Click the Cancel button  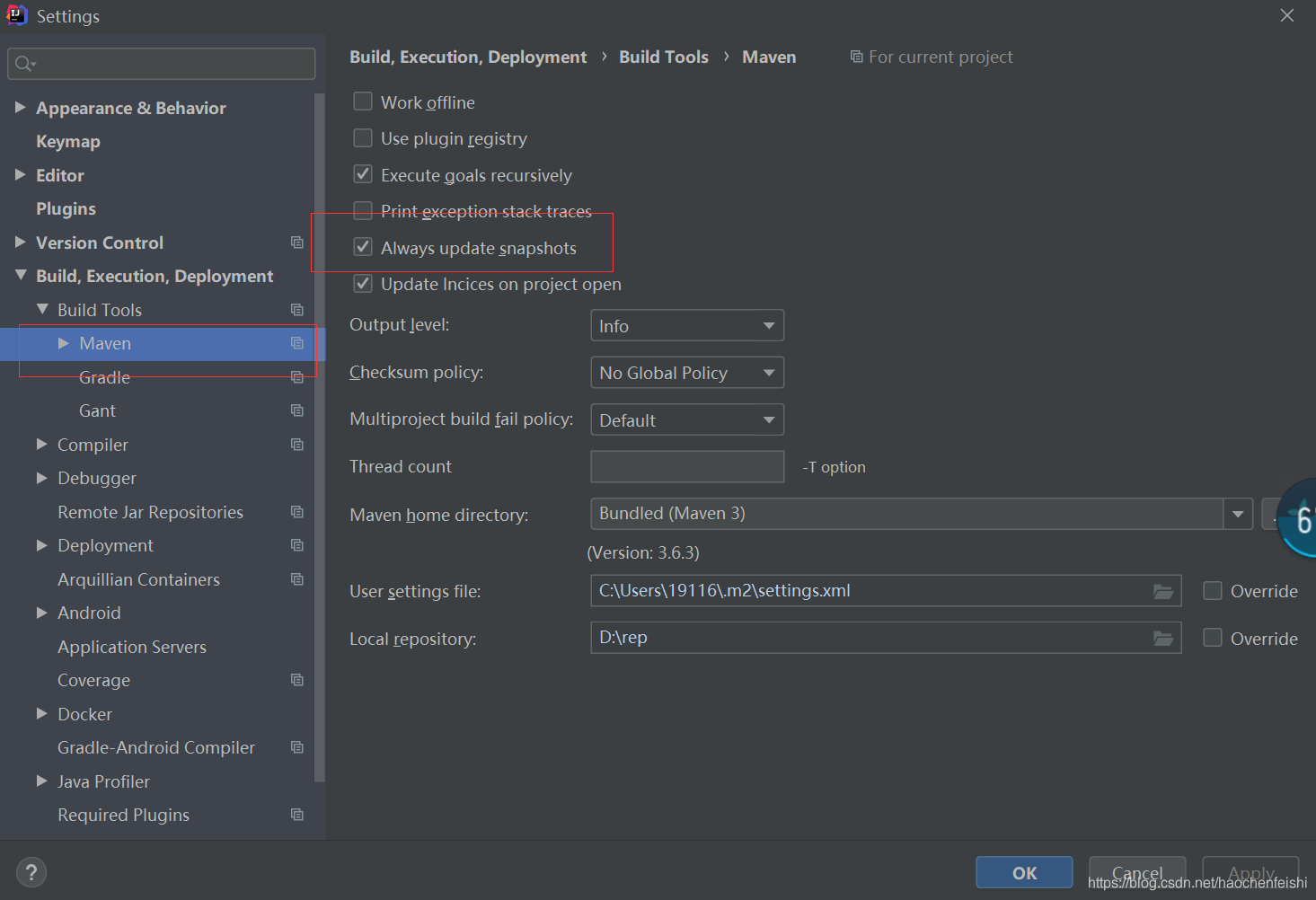pyautogui.click(x=1137, y=872)
